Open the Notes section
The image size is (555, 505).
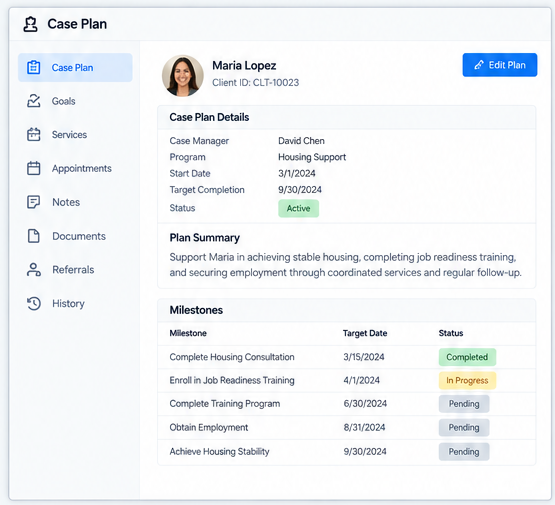click(x=75, y=202)
